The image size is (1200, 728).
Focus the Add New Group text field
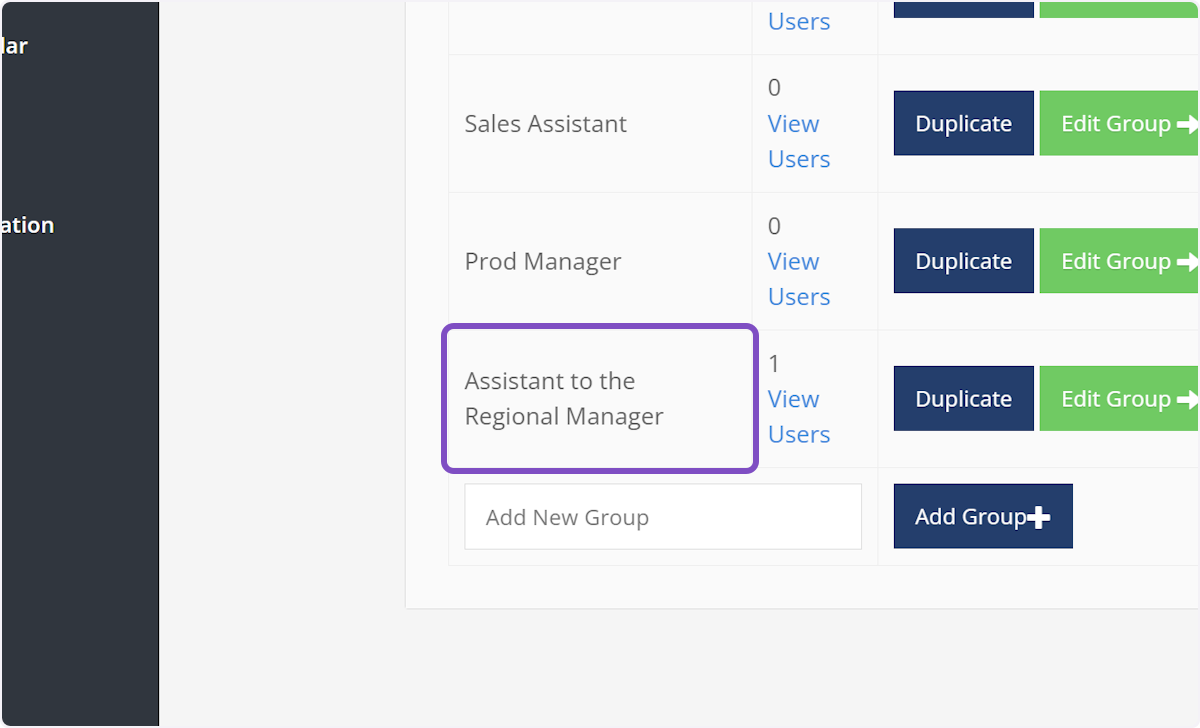click(x=662, y=517)
